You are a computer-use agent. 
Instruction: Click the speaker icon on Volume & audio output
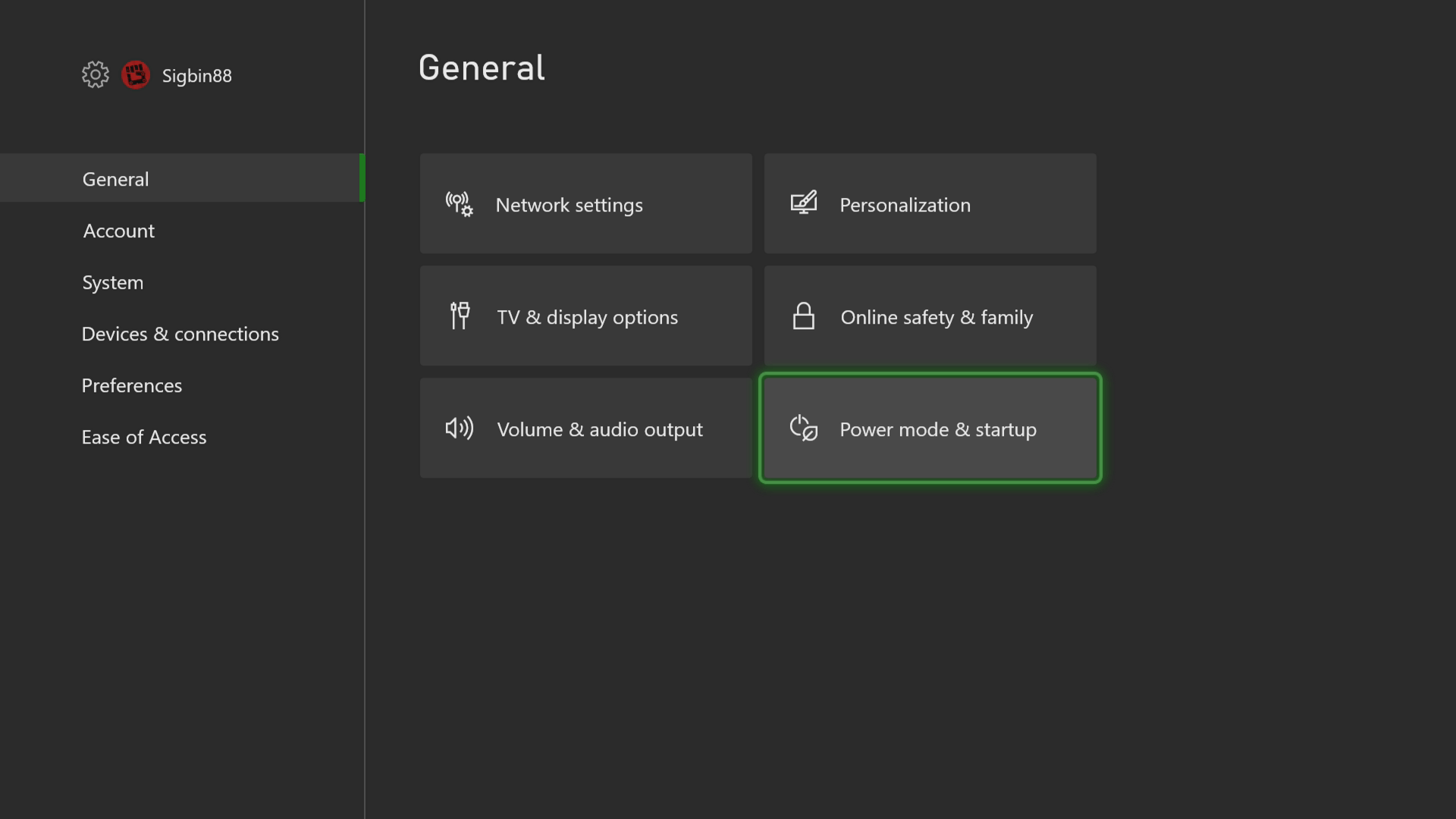coord(458,428)
